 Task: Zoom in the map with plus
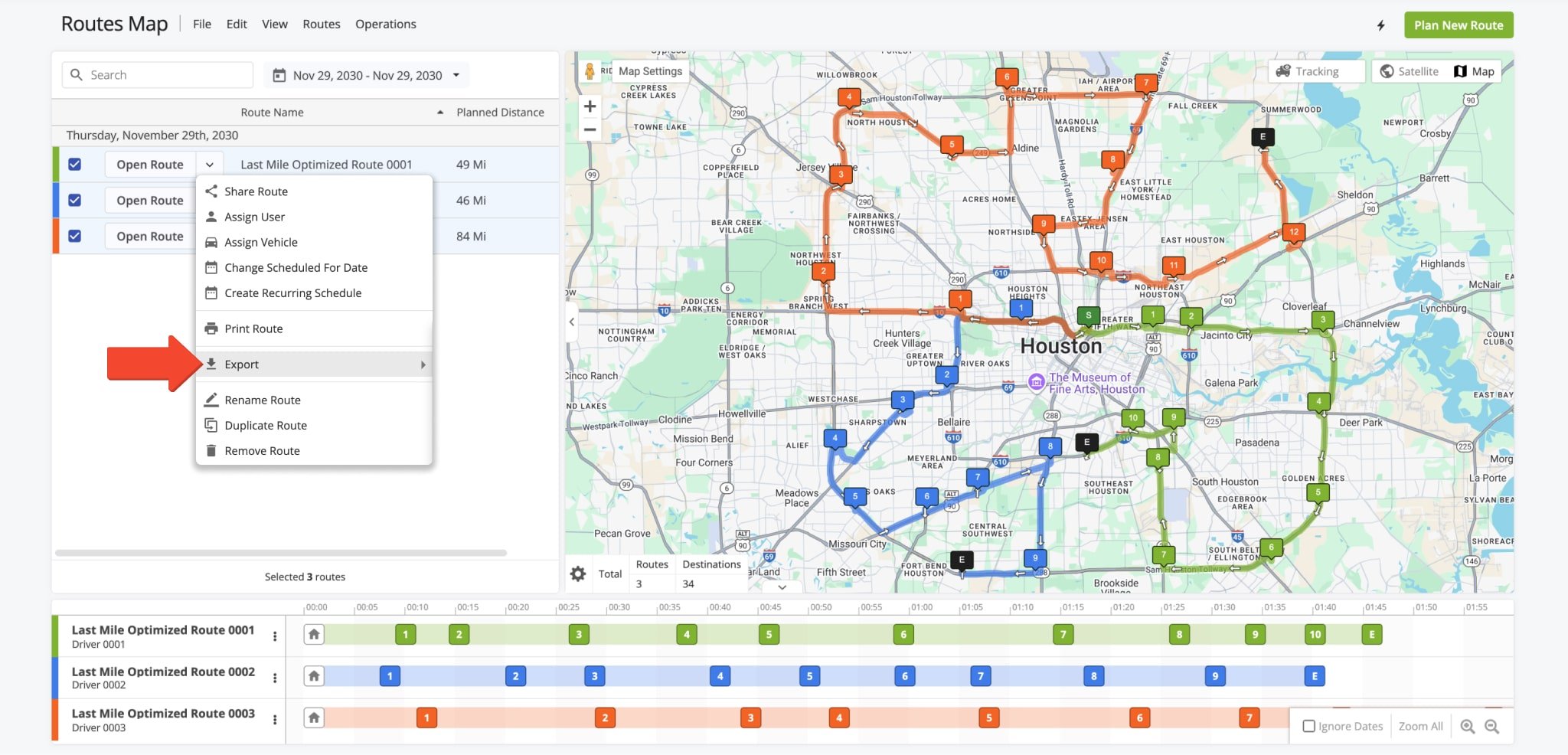click(590, 106)
